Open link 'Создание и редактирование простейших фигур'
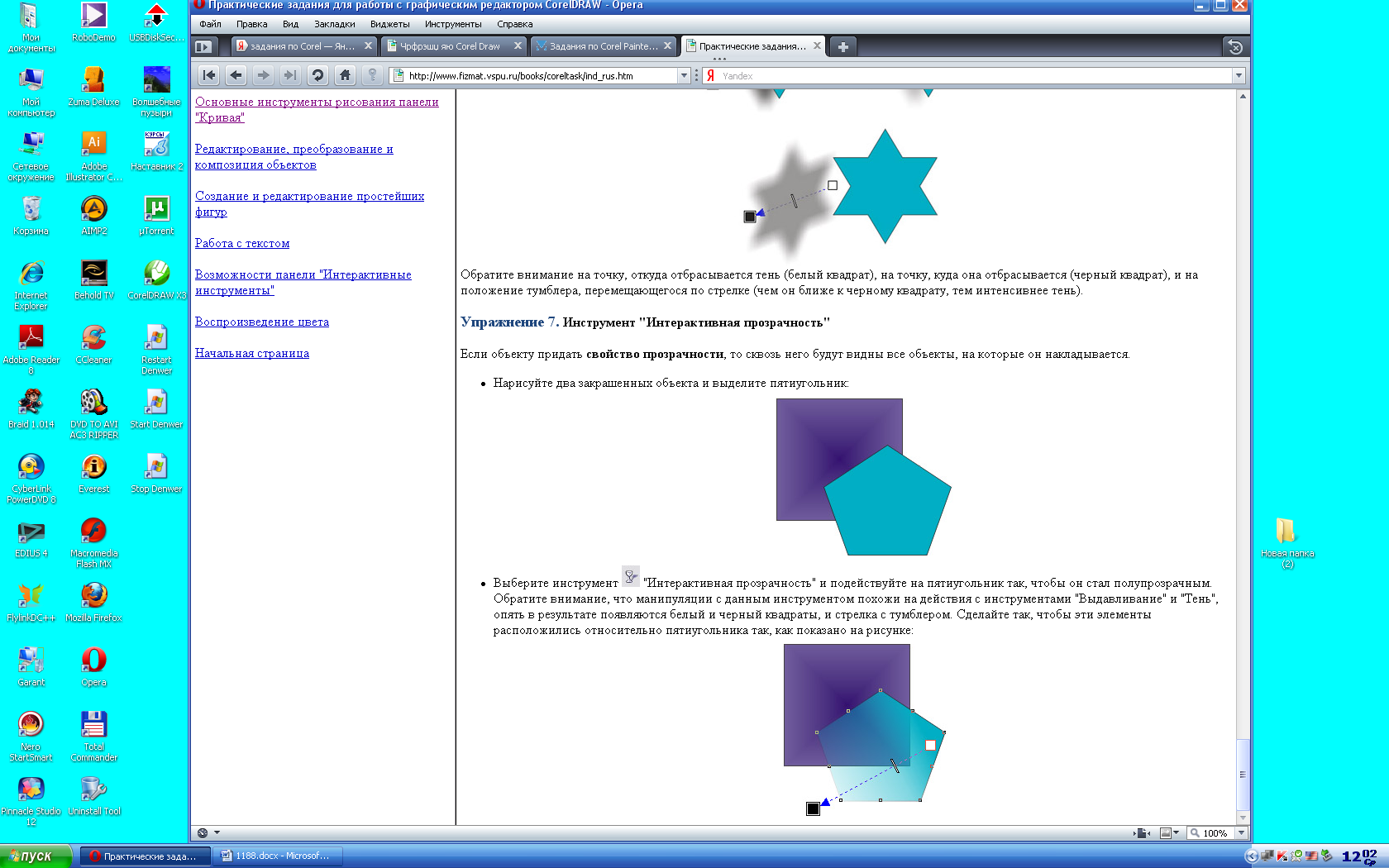Viewport: 1389px width, 868px height. click(x=309, y=204)
